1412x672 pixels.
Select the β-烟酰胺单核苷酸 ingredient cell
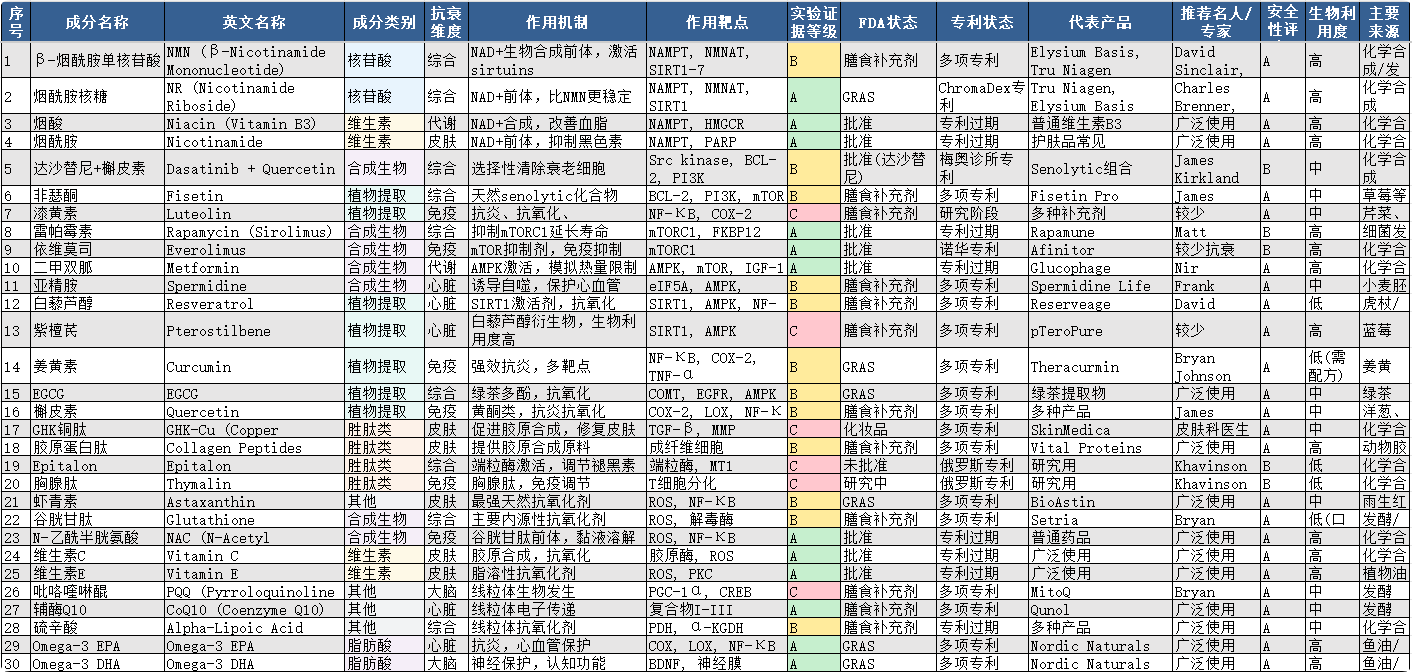point(97,61)
